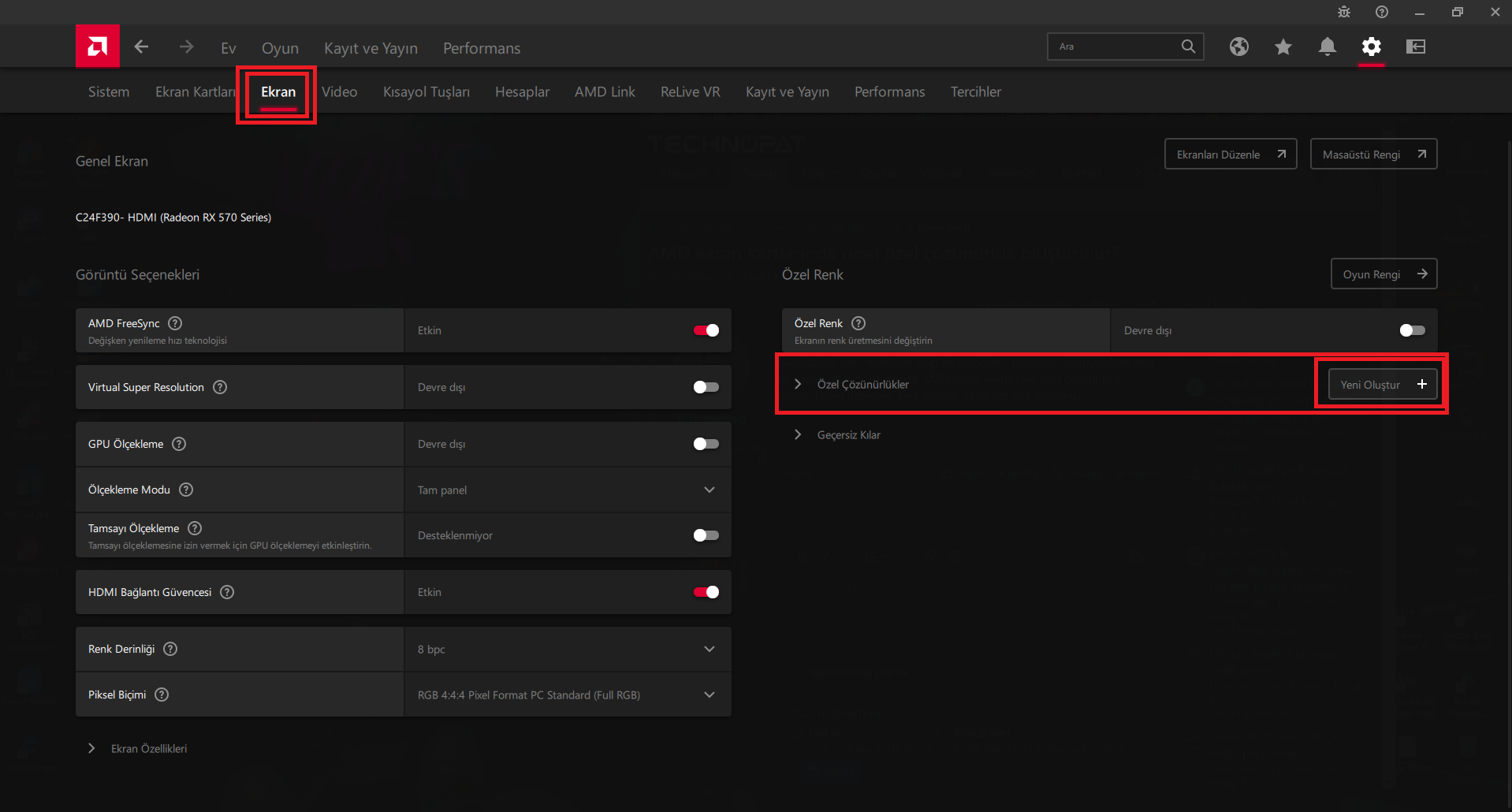
Task: Minimize the Radeon Software window
Action: pyautogui.click(x=1420, y=12)
